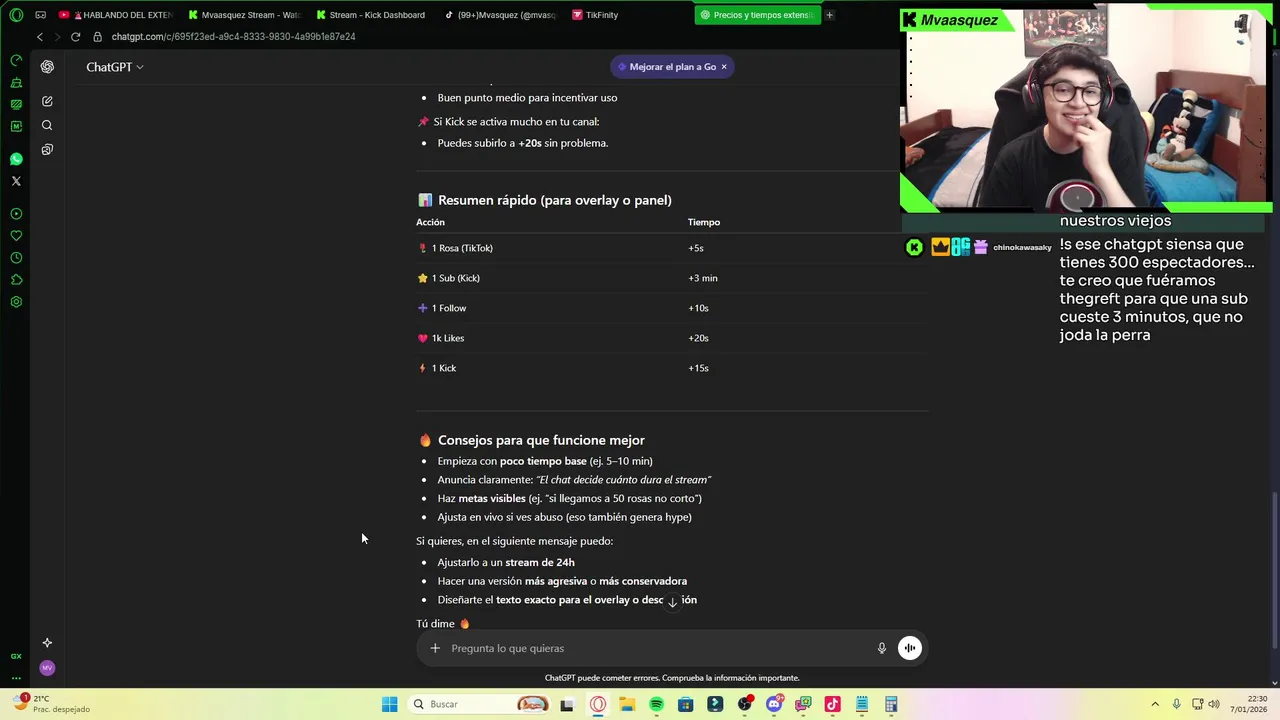This screenshot has width=1280, height=720.
Task: Open chat search in the ChatGPT sidebar
Action: (47, 125)
